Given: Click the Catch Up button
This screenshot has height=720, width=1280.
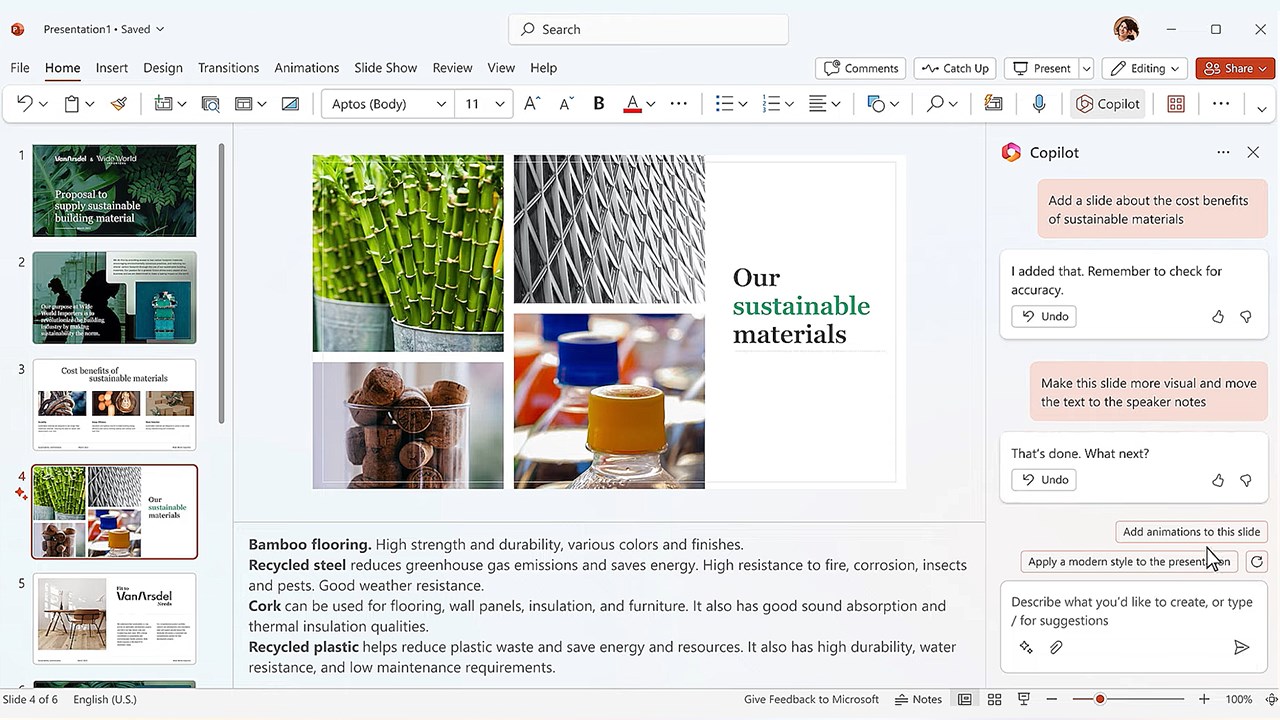Looking at the screenshot, I should click(x=954, y=68).
